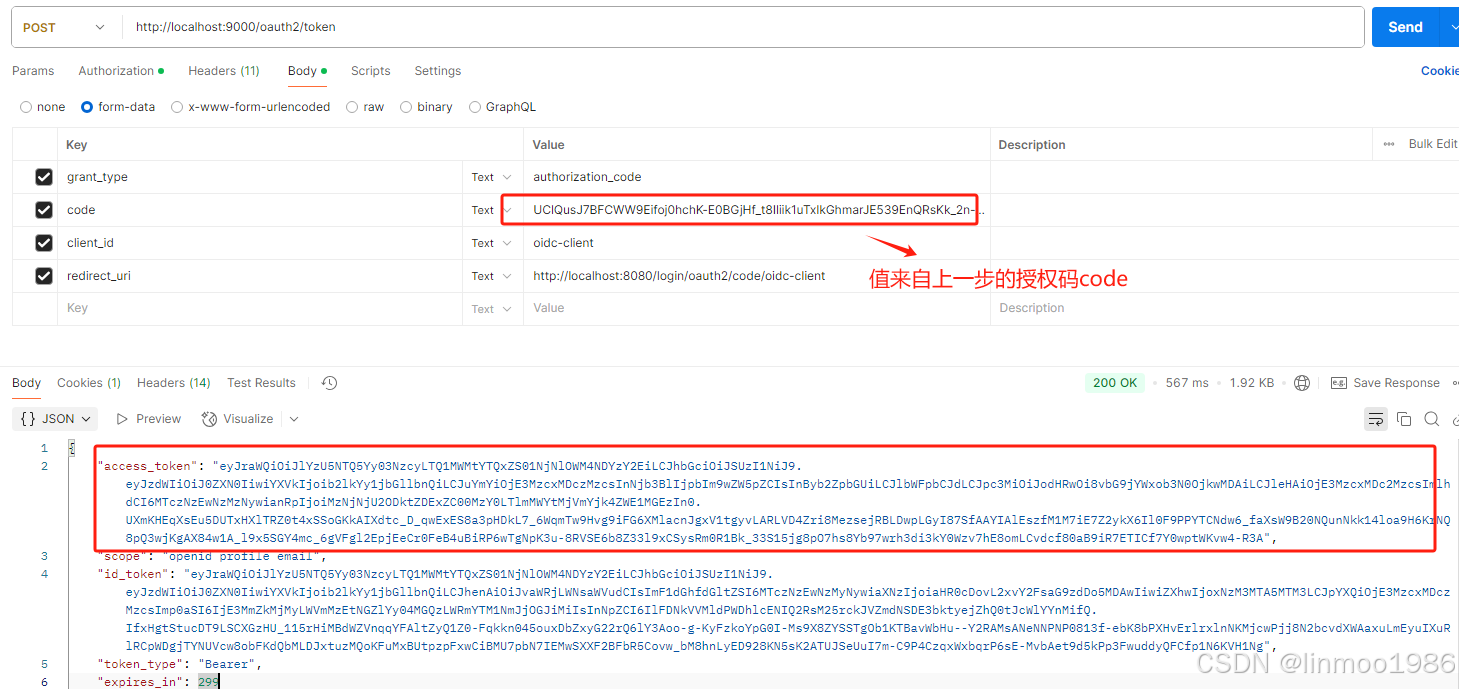Click the "access_token" key in response
Viewport: 1459px width, 689px height.
click(x=150, y=466)
